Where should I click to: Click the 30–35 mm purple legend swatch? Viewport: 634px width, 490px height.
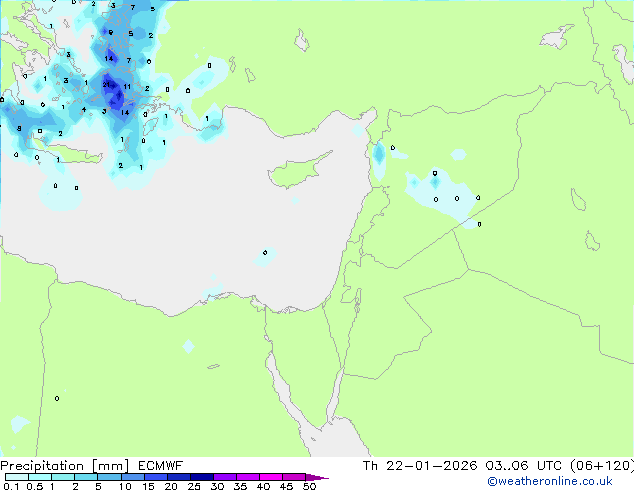(225, 477)
